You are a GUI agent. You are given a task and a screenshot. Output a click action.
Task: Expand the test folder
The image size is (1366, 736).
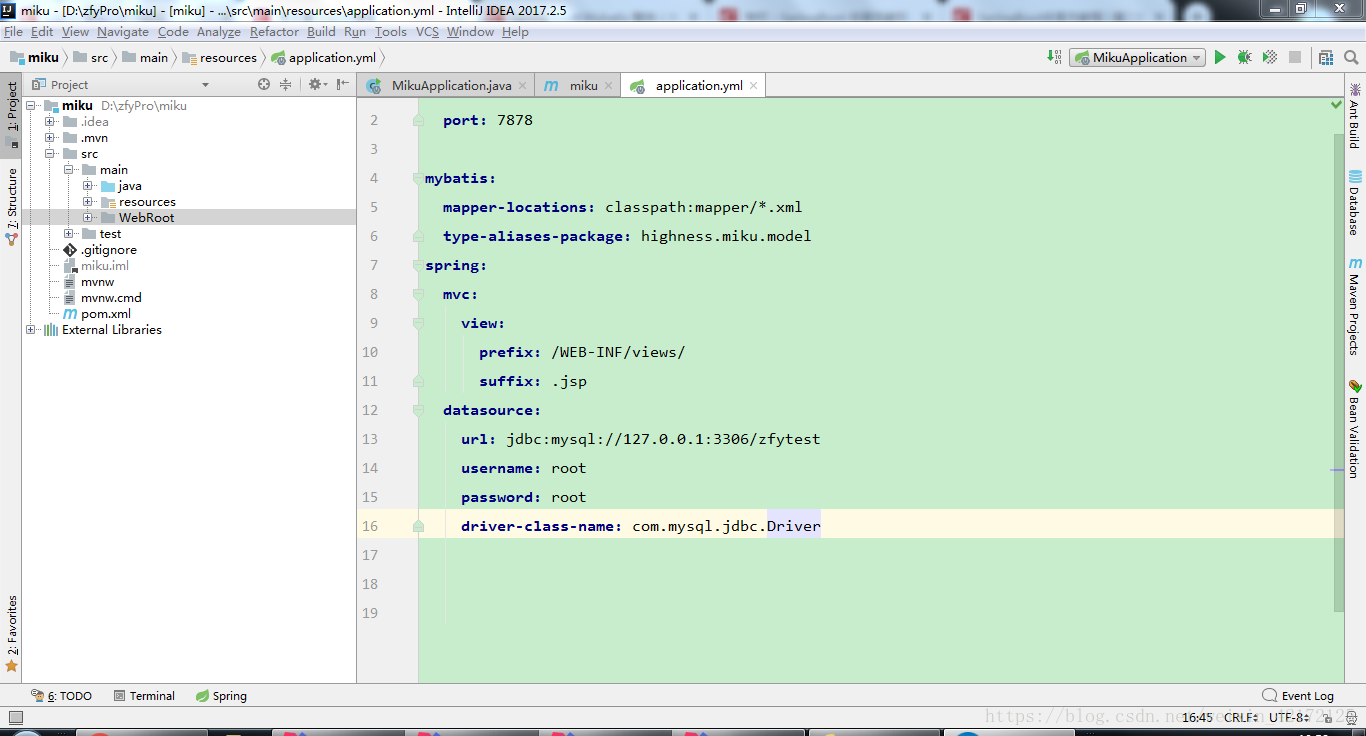click(69, 234)
